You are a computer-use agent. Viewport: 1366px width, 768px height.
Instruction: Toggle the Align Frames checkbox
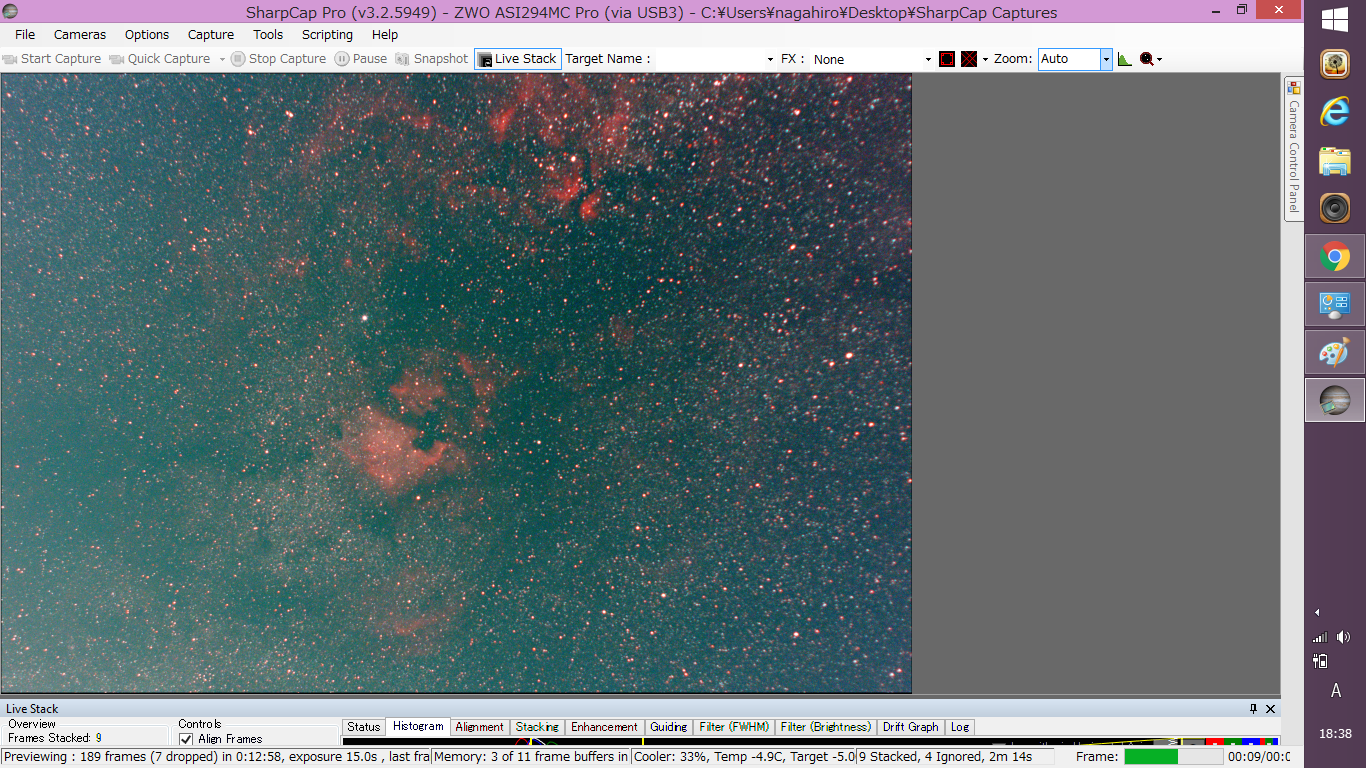click(186, 739)
